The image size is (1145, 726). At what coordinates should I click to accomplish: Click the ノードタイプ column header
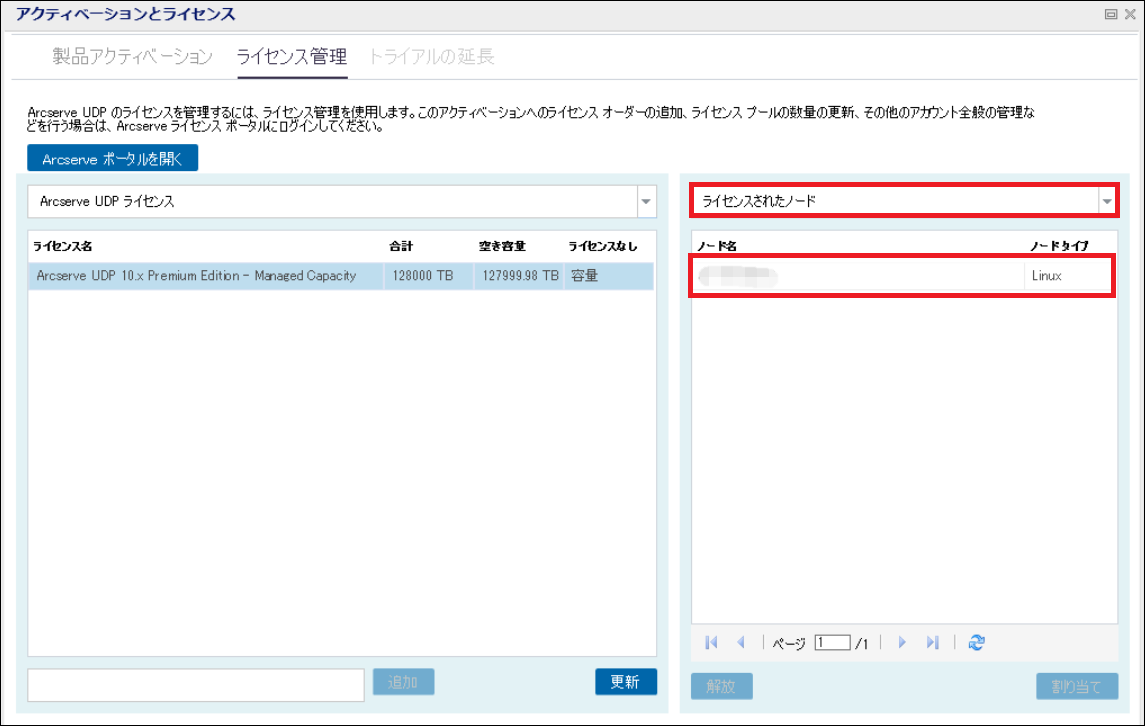tap(1059, 246)
